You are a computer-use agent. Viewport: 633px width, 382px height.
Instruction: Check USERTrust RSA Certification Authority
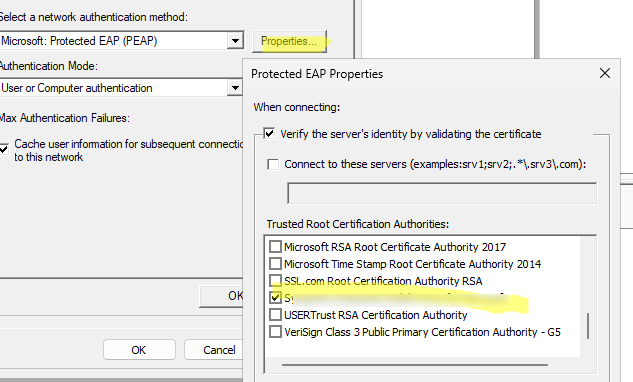click(x=275, y=315)
